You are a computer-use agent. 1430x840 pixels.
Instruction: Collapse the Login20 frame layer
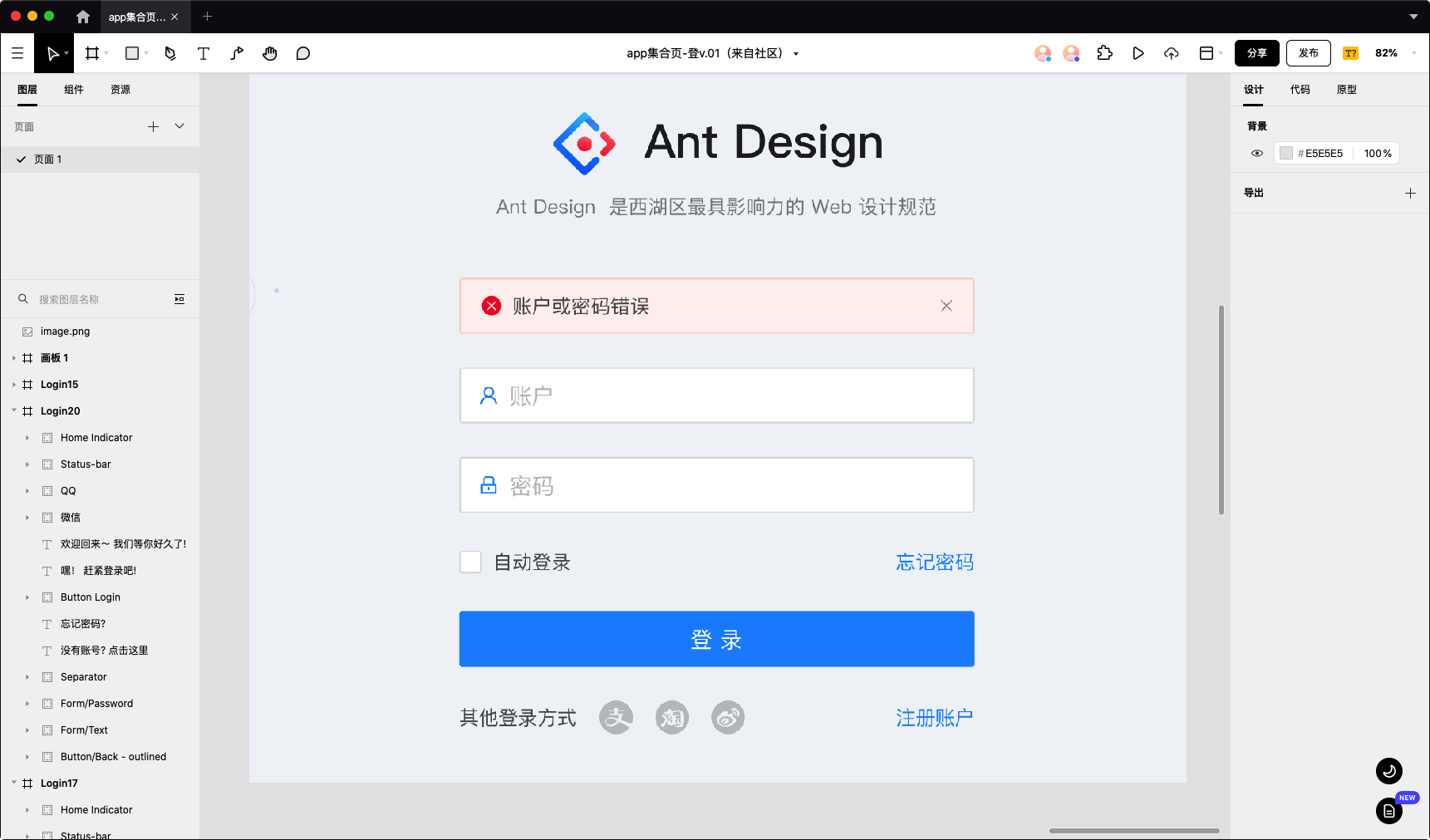pyautogui.click(x=14, y=410)
